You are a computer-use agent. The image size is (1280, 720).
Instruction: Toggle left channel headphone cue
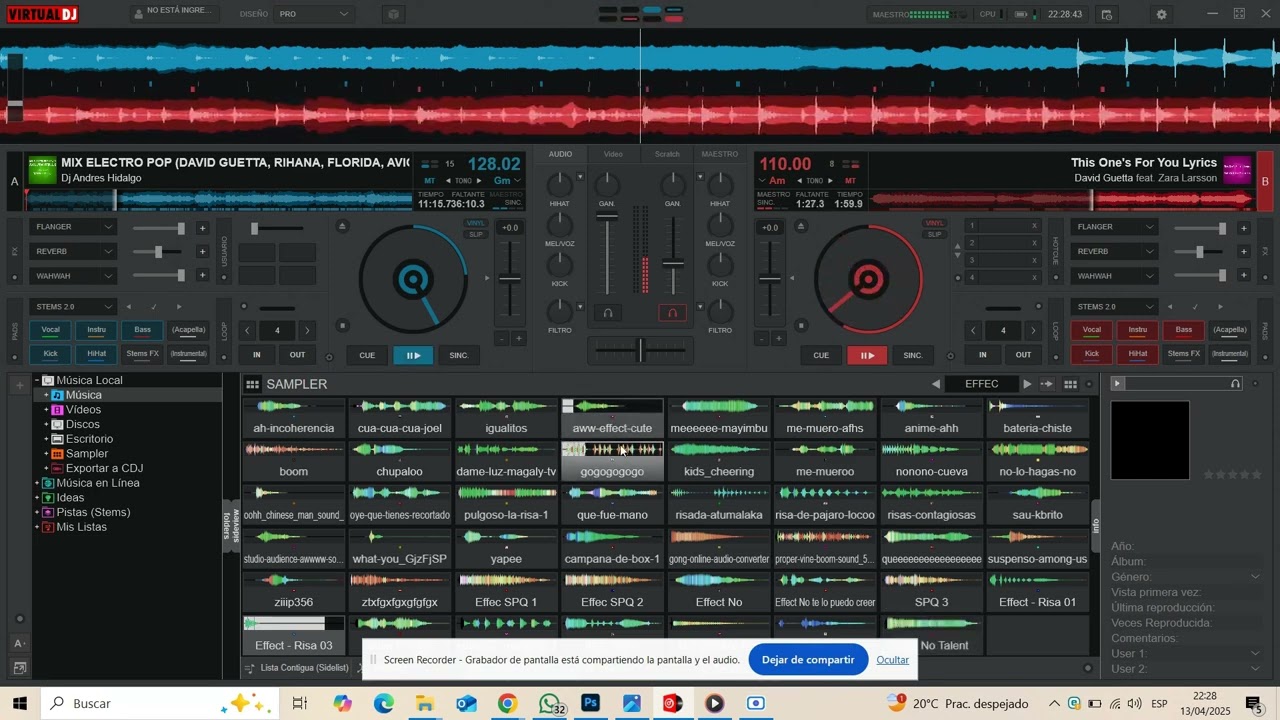point(607,313)
